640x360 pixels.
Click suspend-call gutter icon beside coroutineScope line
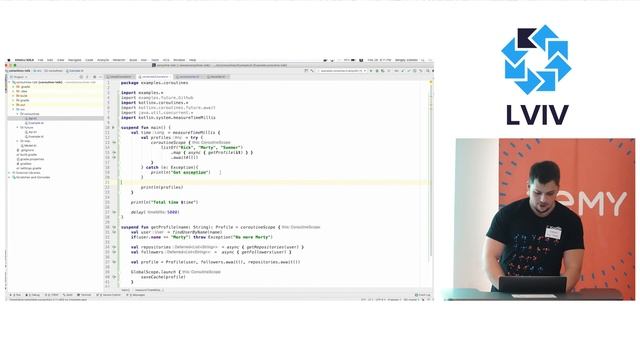114,142
